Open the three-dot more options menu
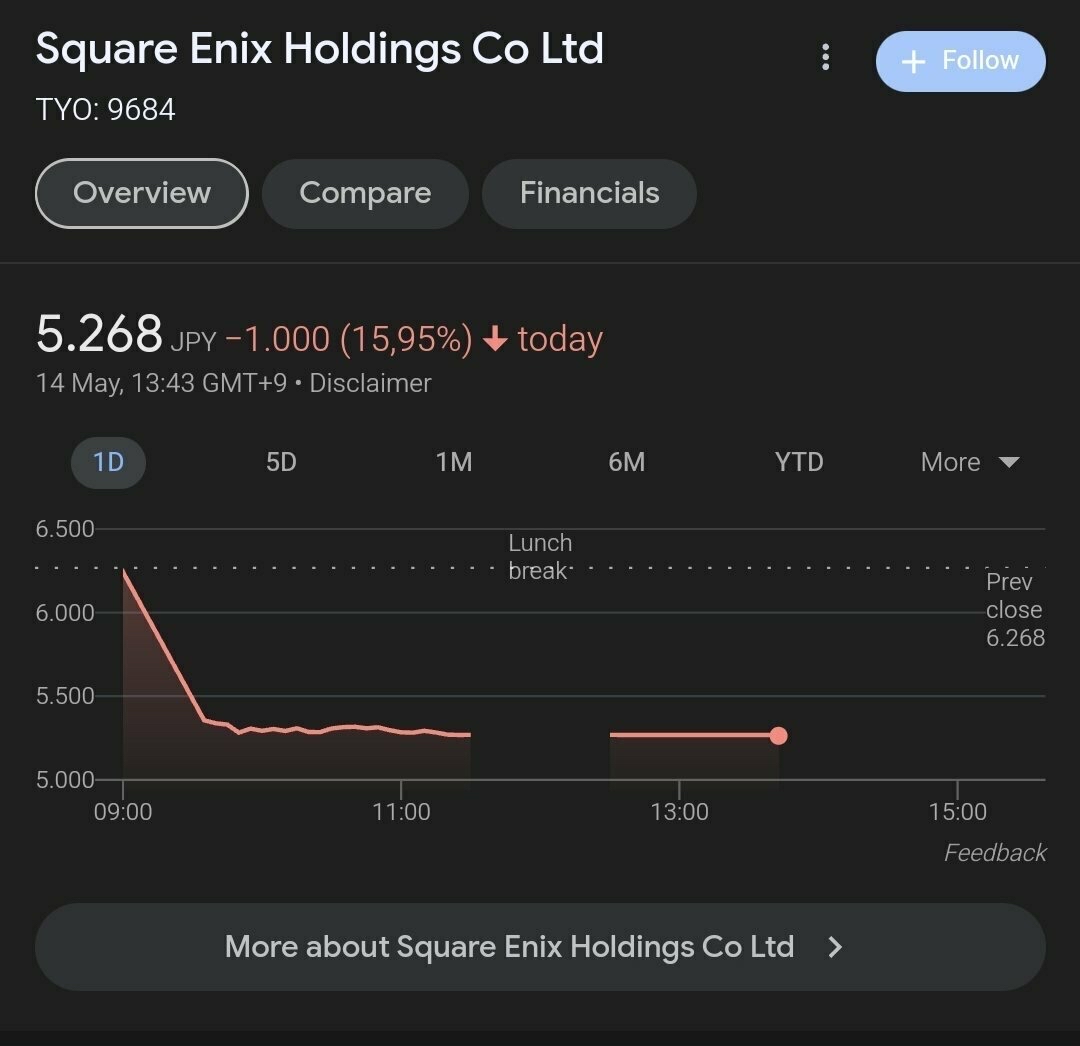This screenshot has width=1080, height=1046. pos(825,57)
